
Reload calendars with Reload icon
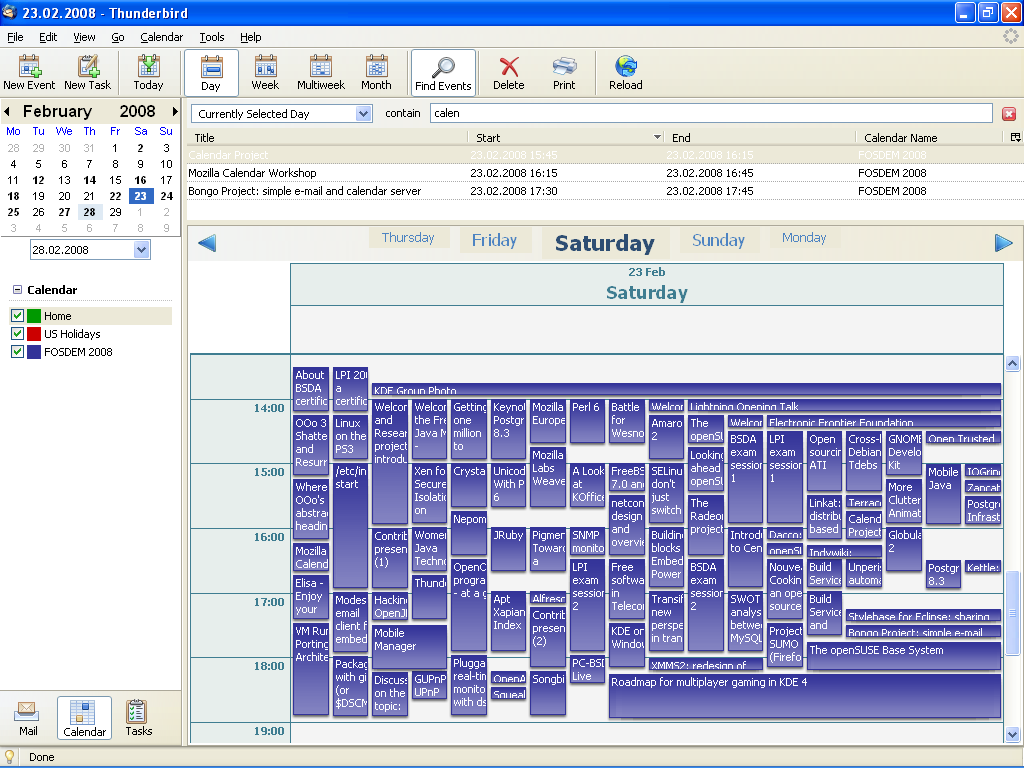[626, 73]
